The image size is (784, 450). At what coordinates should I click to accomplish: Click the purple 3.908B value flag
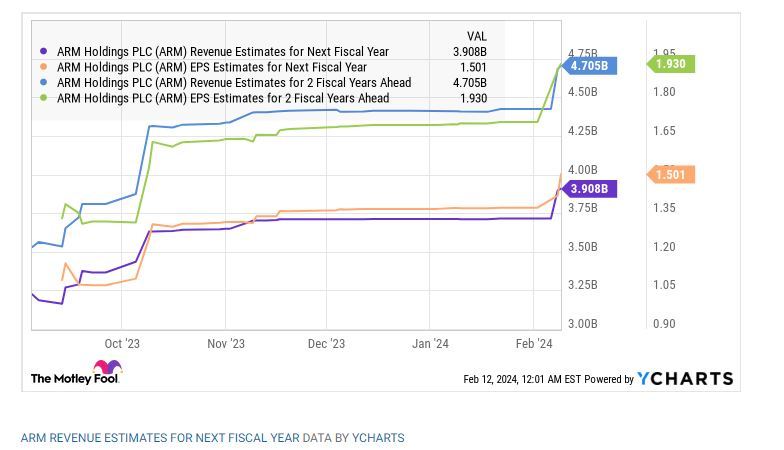[x=592, y=189]
